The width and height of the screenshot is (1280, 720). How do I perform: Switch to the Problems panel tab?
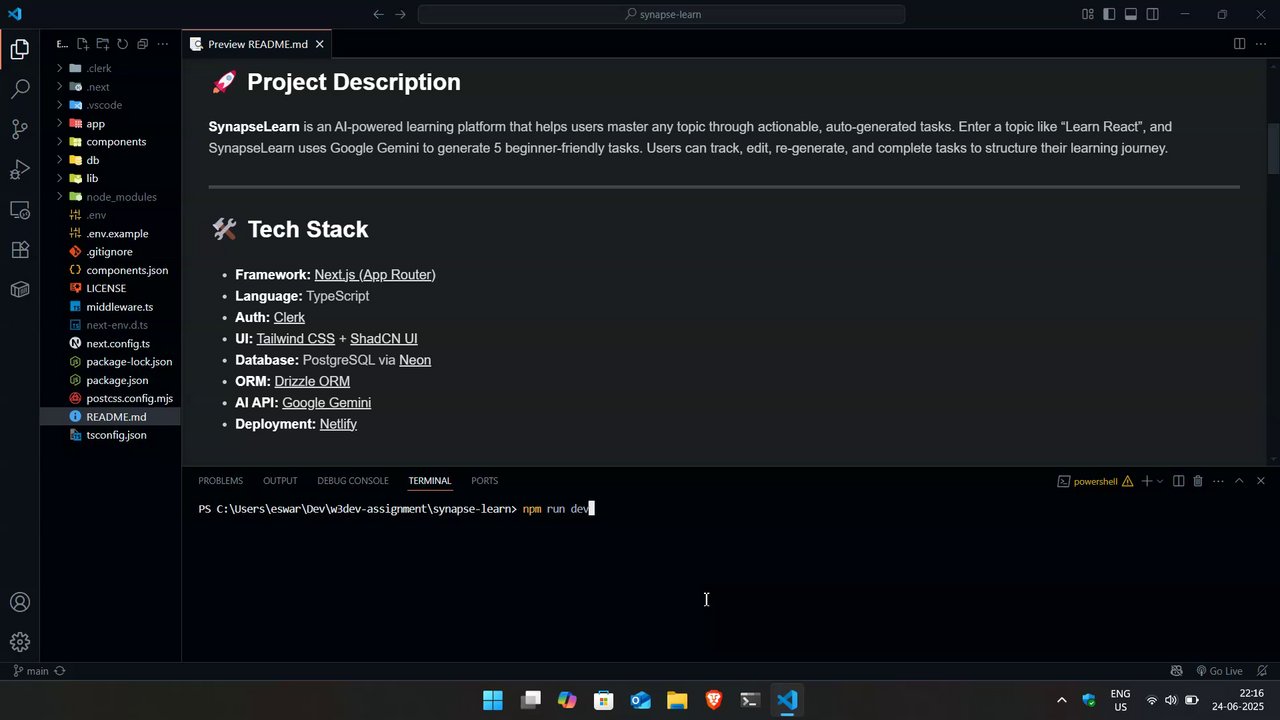pos(220,481)
